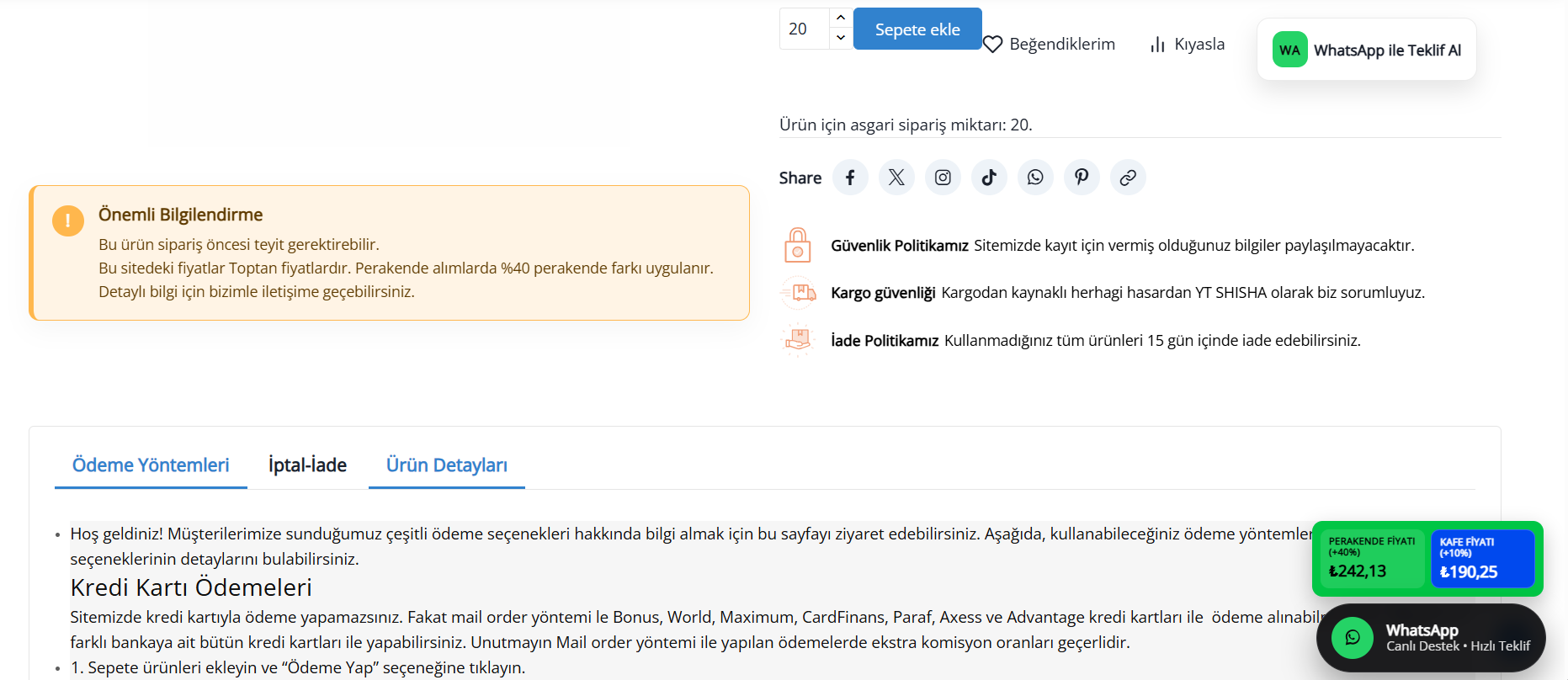Image resolution: width=1568 pixels, height=680 pixels.
Task: Add product with Sepete ekle button
Action: (917, 29)
